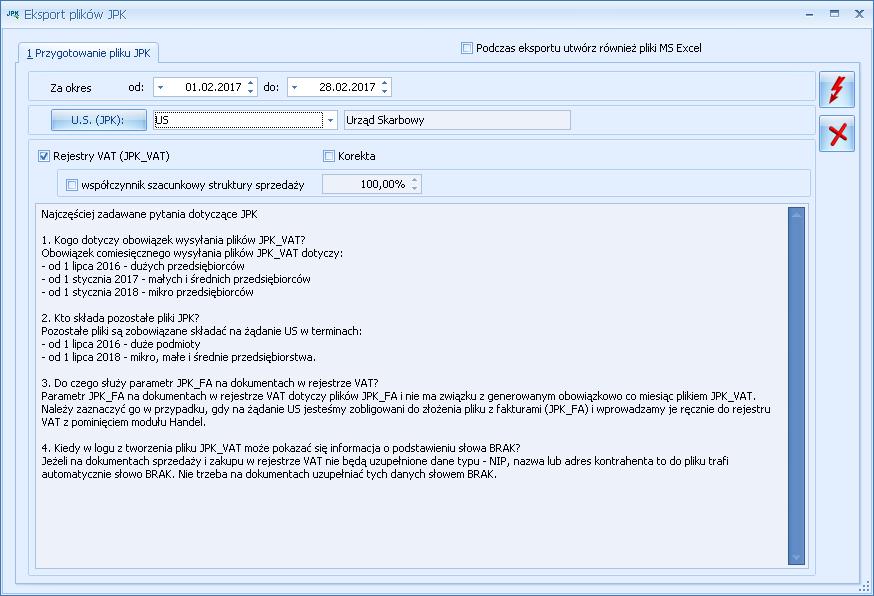Tick the Korekta checkbox
This screenshot has height=596, width=874.
(x=329, y=156)
